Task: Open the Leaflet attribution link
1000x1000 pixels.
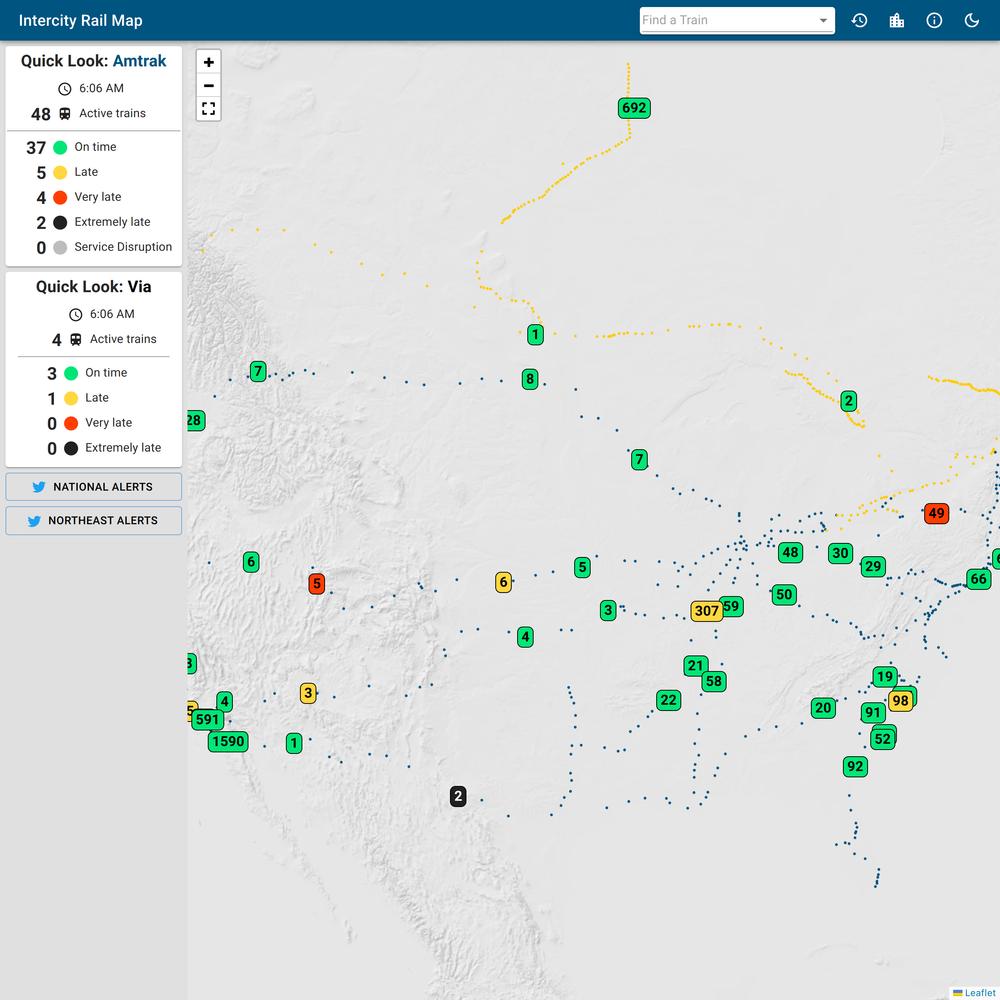Action: pos(981,993)
